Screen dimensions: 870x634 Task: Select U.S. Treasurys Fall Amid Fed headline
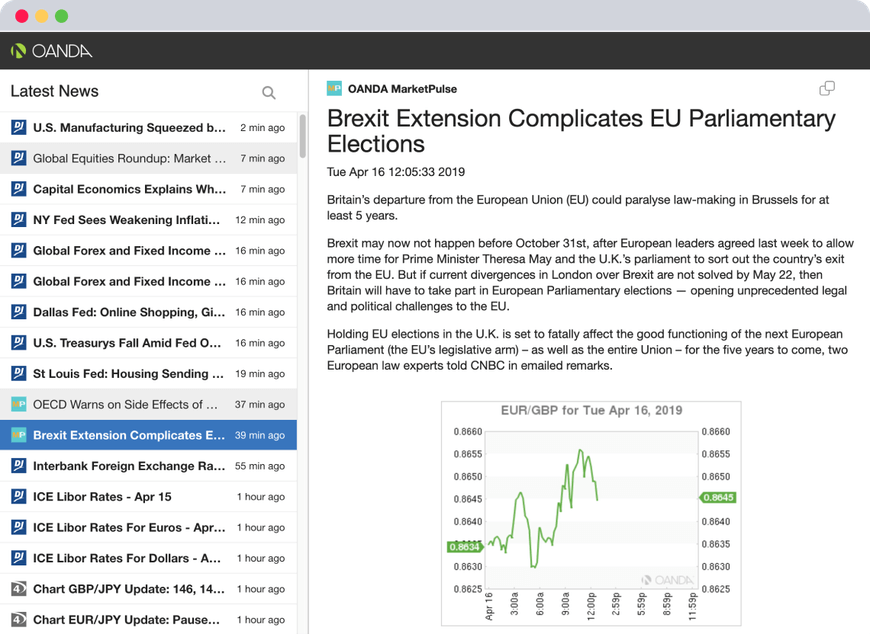(127, 343)
